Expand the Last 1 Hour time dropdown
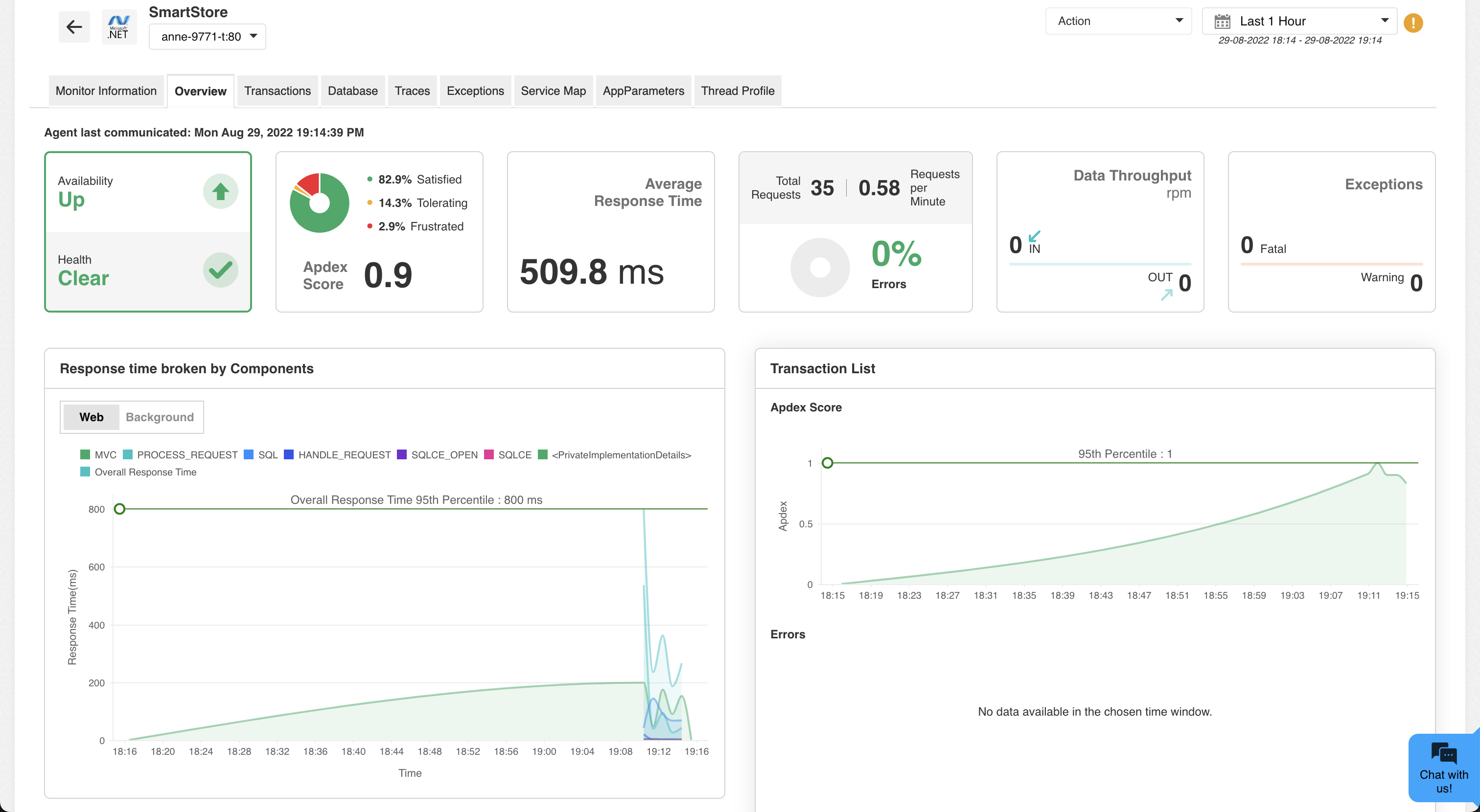 [1299, 21]
